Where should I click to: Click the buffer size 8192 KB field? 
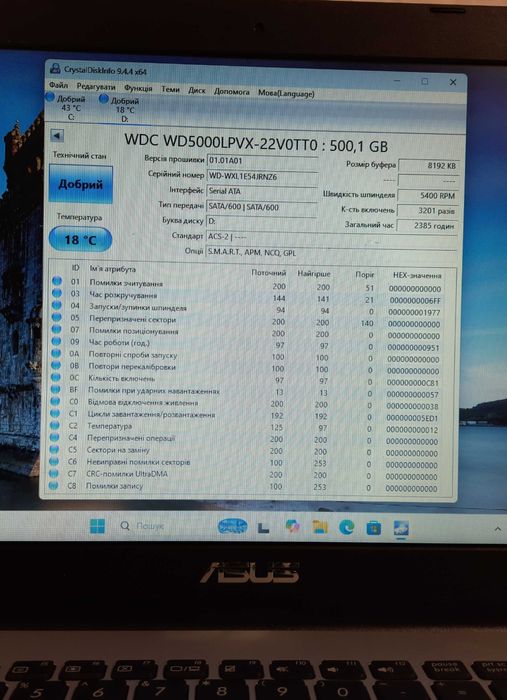(x=428, y=165)
